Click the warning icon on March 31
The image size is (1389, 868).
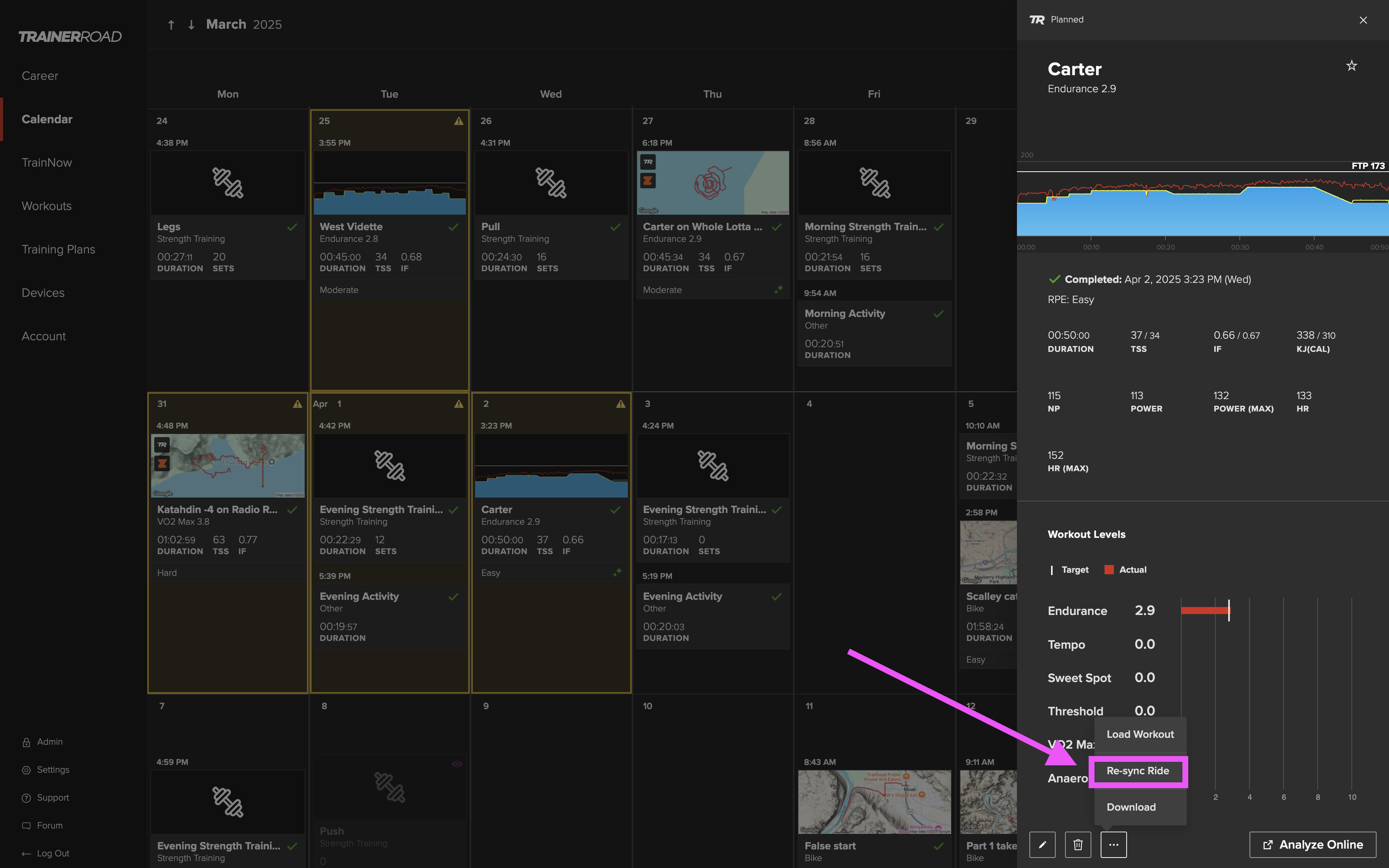297,404
